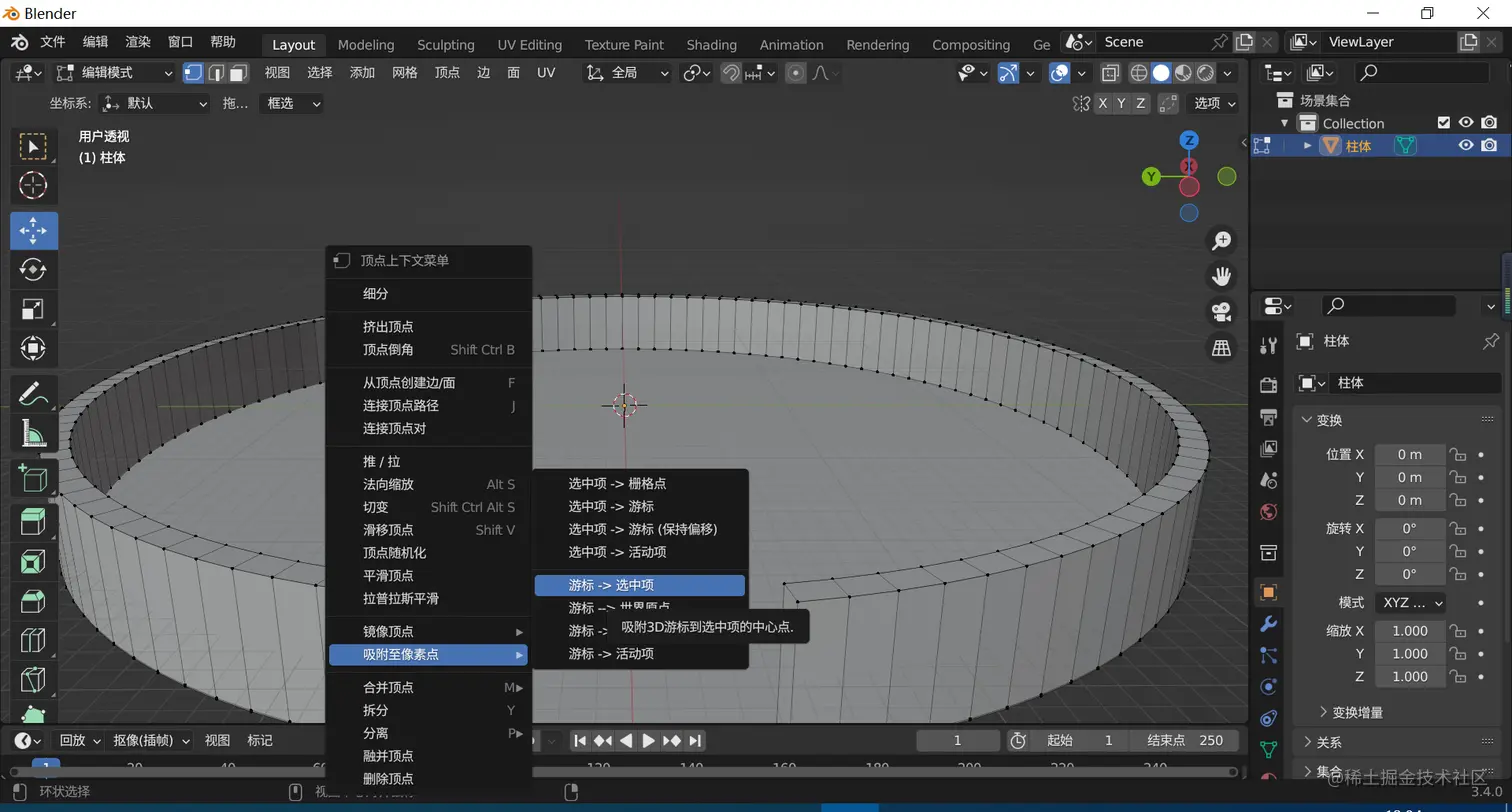Viewport: 1512px width, 812px height.
Task: Switch to solid viewport shading
Action: click(1161, 73)
